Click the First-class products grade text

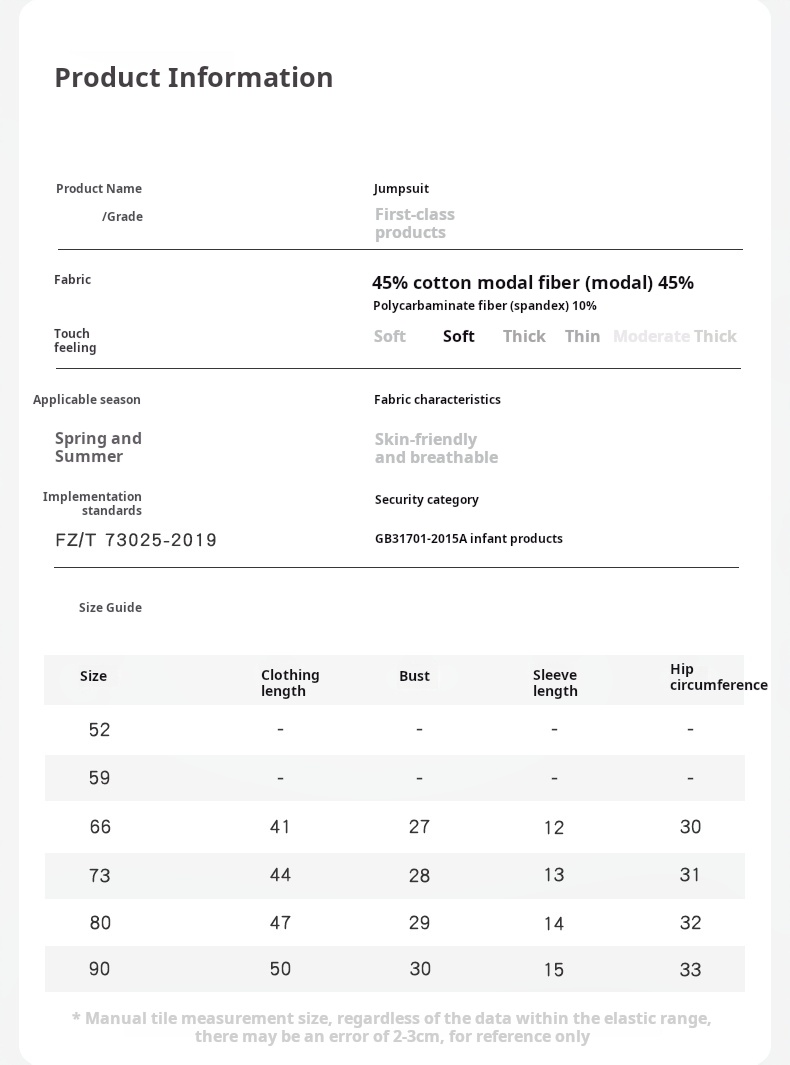pyautogui.click(x=414, y=223)
